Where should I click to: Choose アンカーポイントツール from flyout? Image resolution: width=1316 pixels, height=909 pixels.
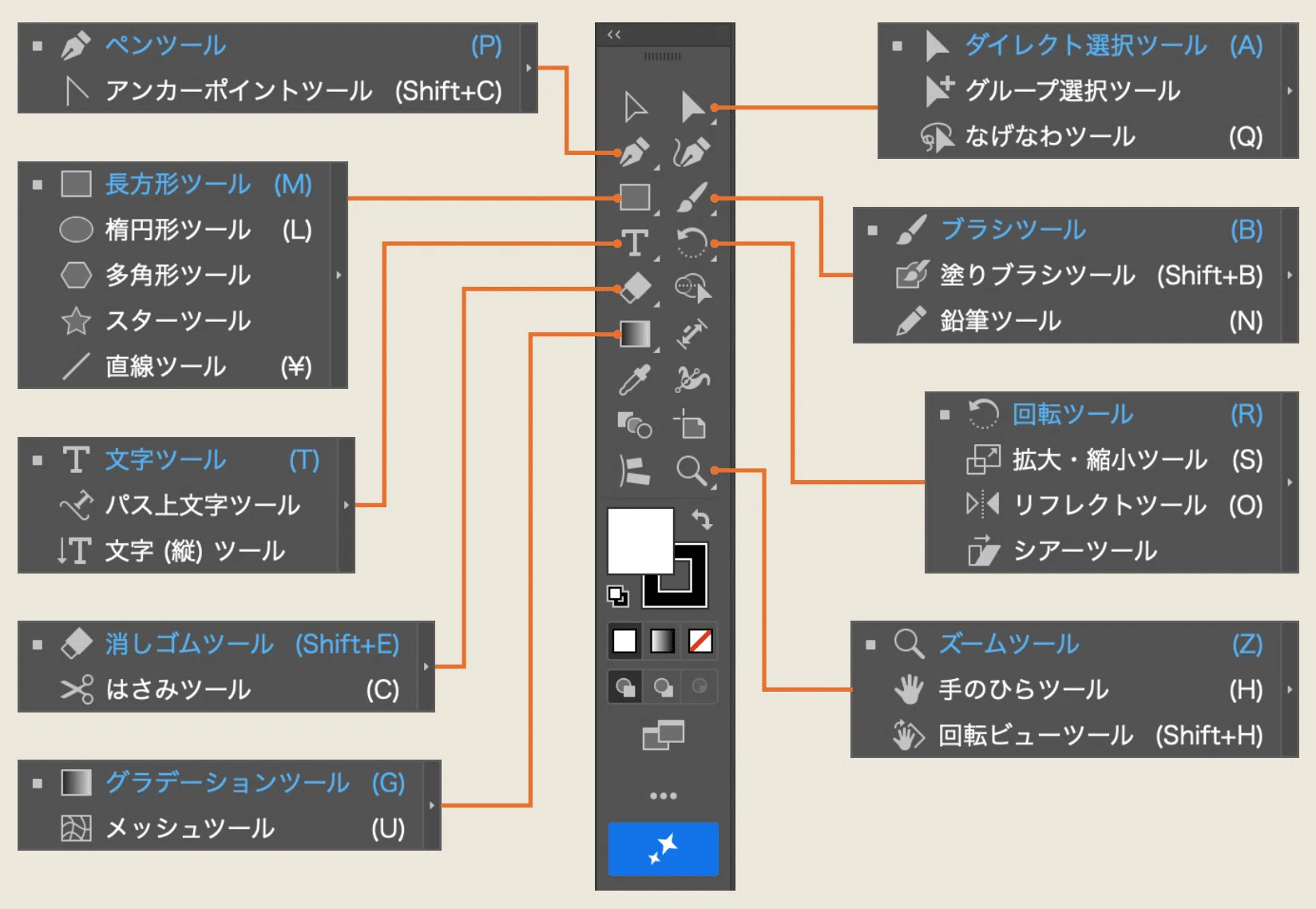(270, 90)
